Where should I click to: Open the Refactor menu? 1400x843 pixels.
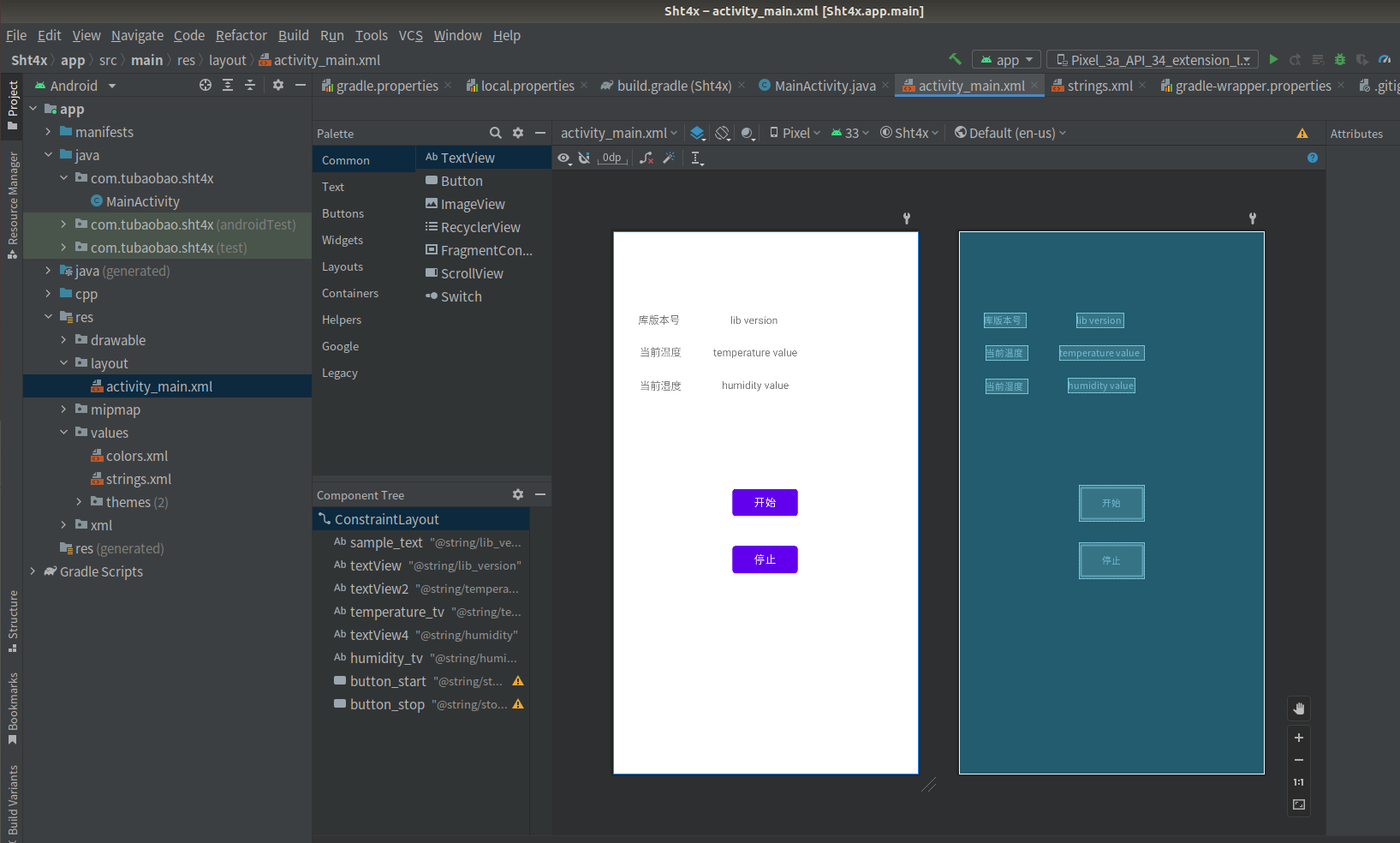click(241, 35)
